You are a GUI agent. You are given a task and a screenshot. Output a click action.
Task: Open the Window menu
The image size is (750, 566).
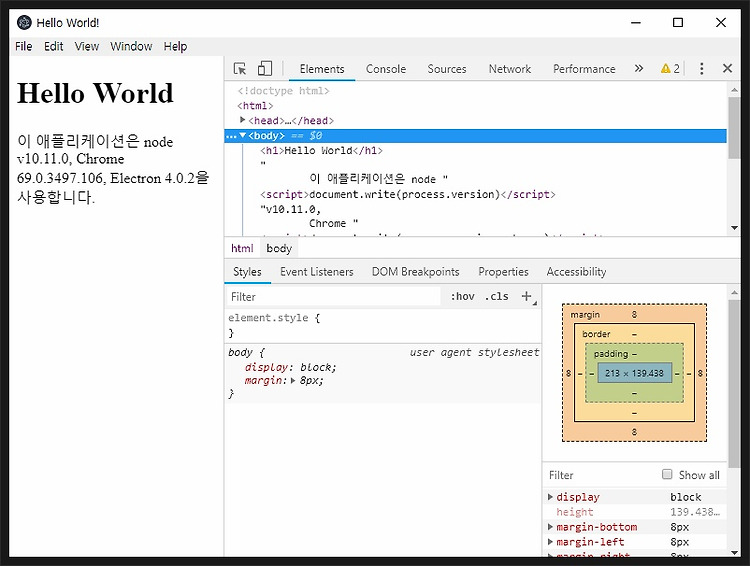click(131, 46)
